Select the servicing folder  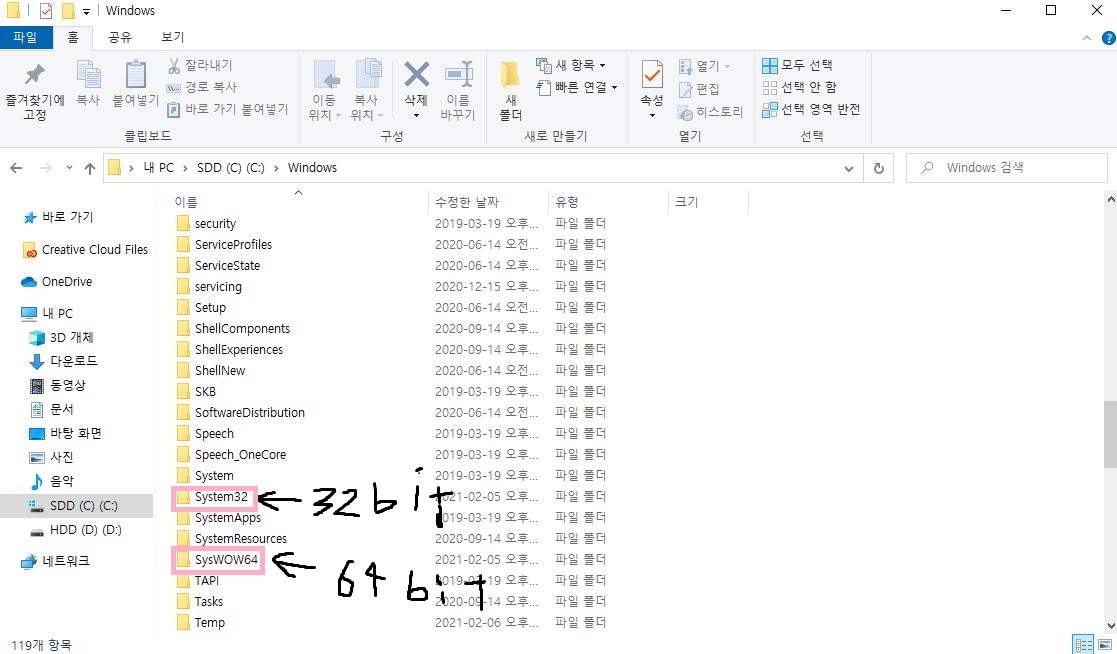click(218, 286)
